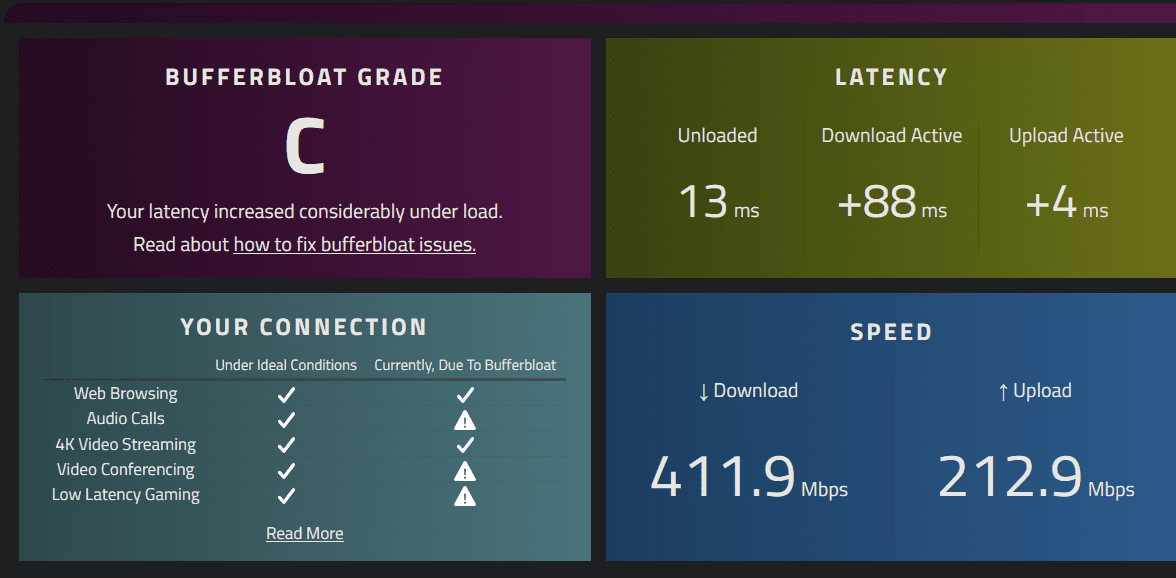Click the 13 ms unloaded latency value
Screen dimensions: 1176x578
point(718,202)
